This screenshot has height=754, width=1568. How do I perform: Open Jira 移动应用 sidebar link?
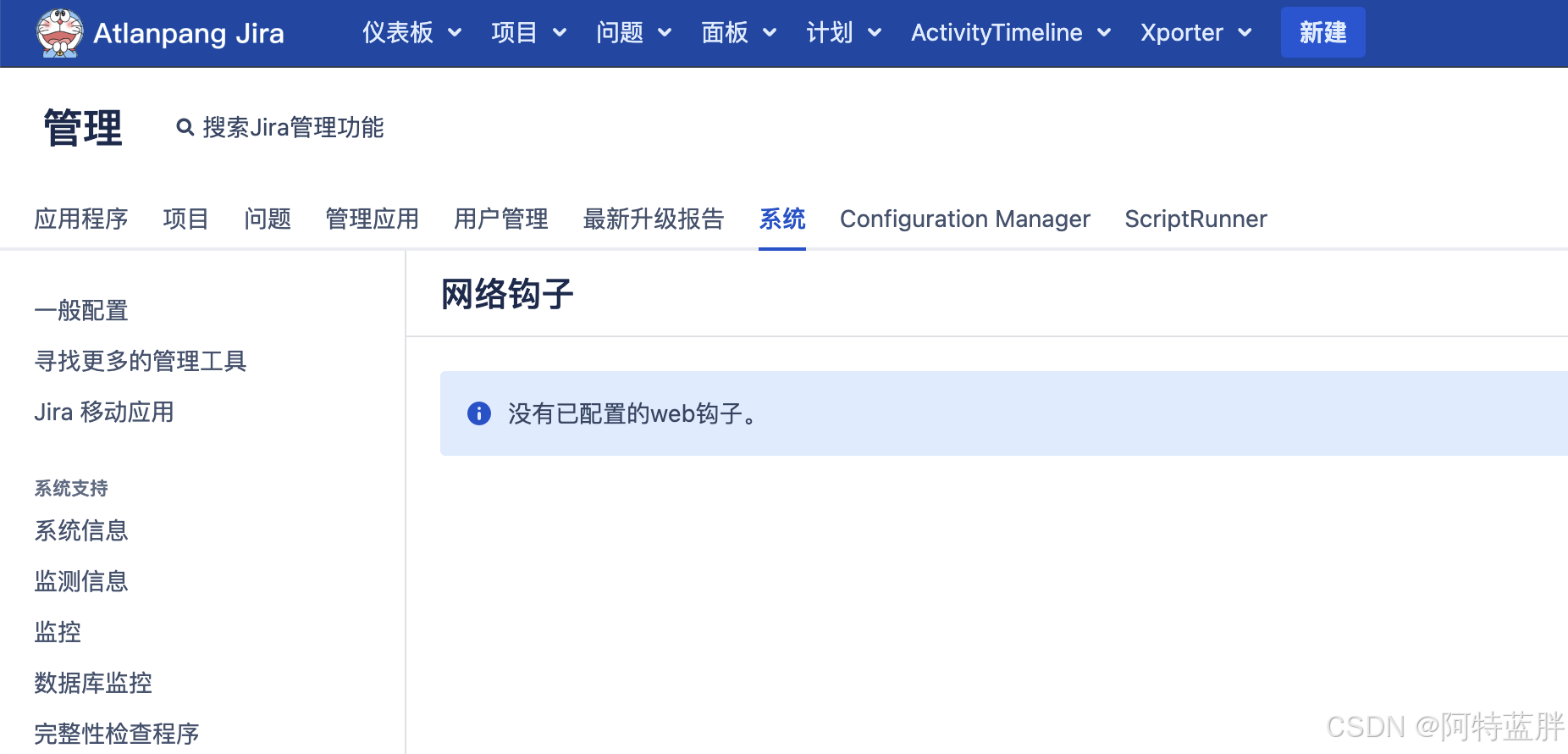click(104, 413)
